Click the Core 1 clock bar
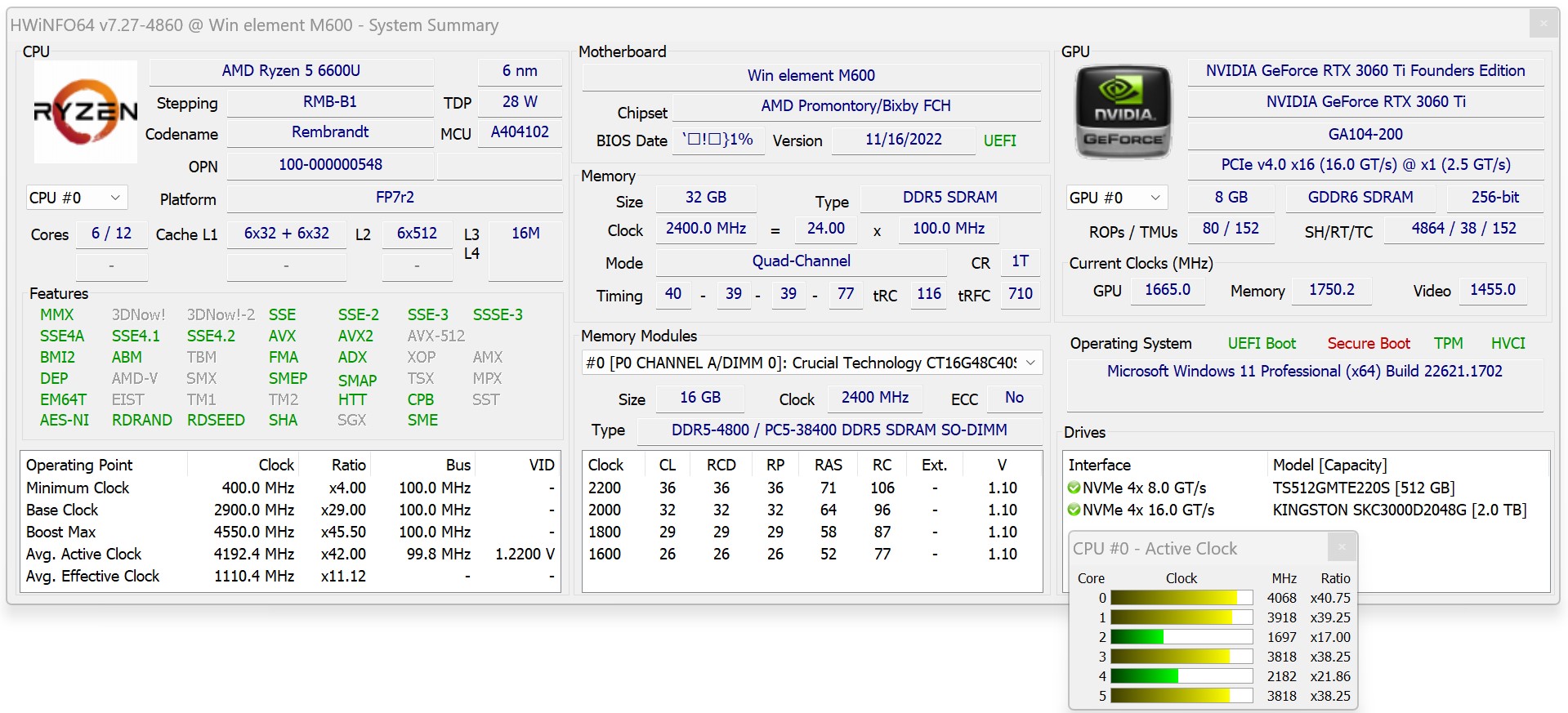Image resolution: width=1568 pixels, height=713 pixels. pyautogui.click(x=1182, y=617)
